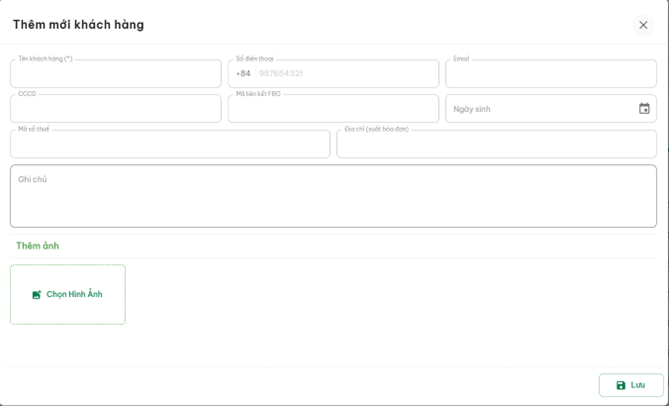
Task: Select the CCCD text field
Action: click(115, 110)
